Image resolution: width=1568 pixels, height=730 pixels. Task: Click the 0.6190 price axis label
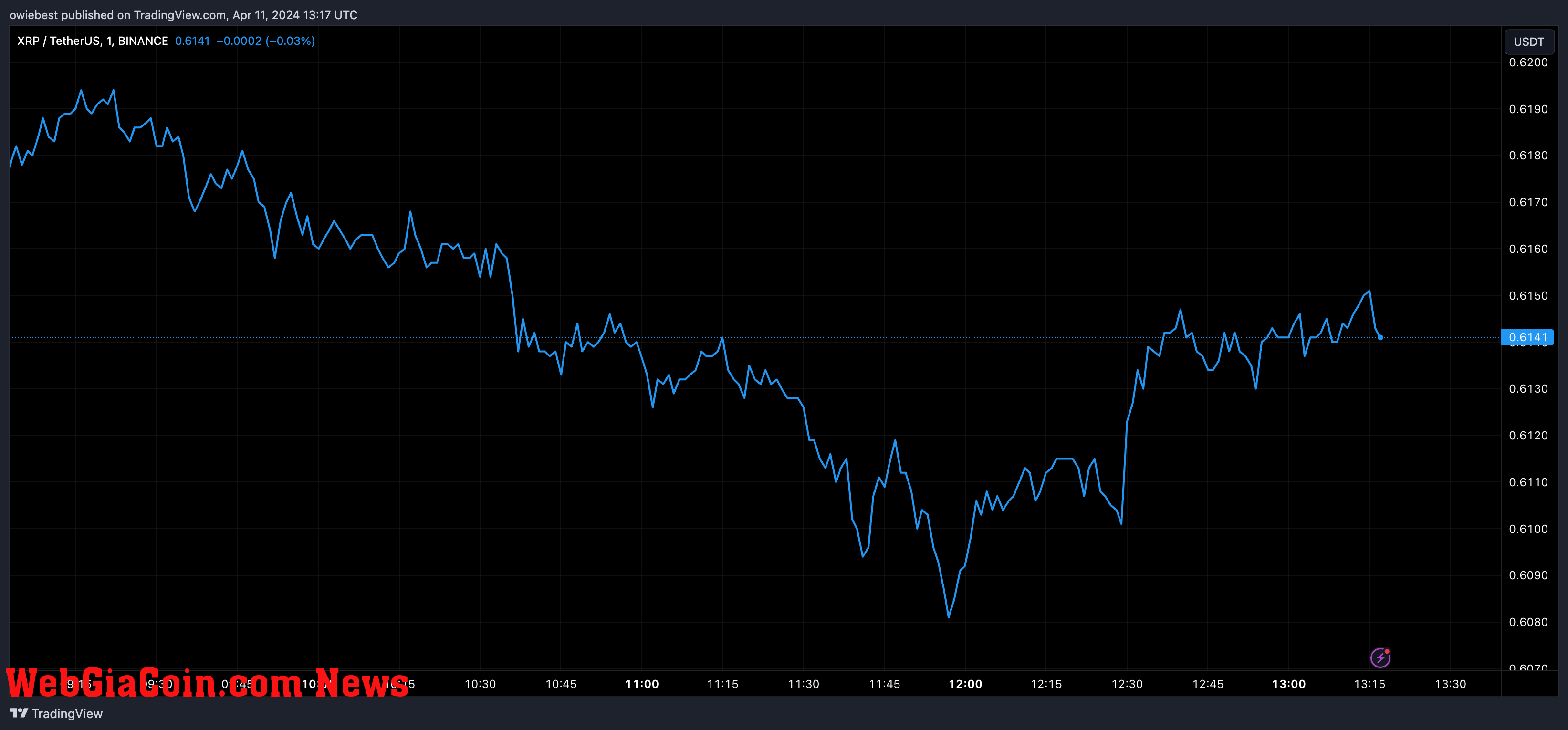1528,109
